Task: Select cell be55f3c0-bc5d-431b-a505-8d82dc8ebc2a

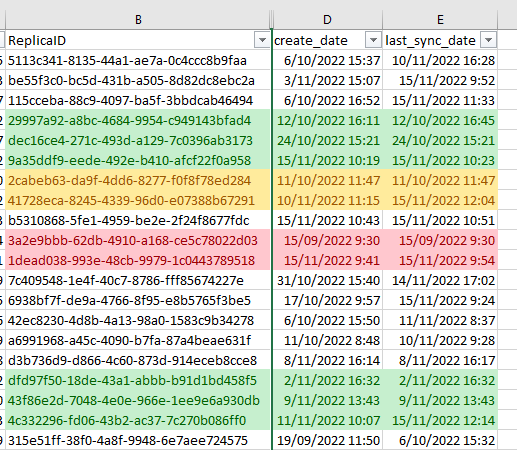Action: pyautogui.click(x=138, y=80)
